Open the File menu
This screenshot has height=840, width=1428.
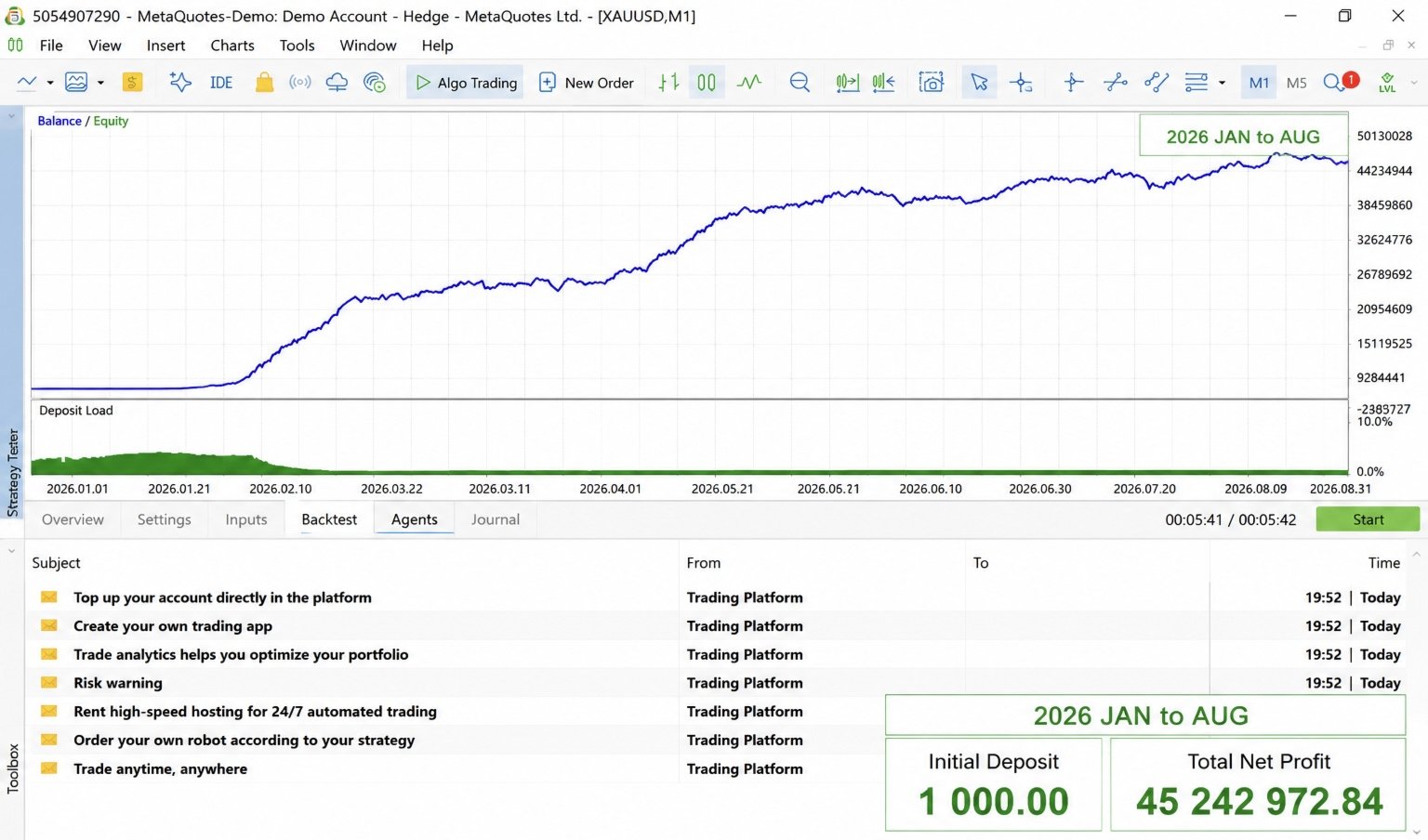coord(51,46)
